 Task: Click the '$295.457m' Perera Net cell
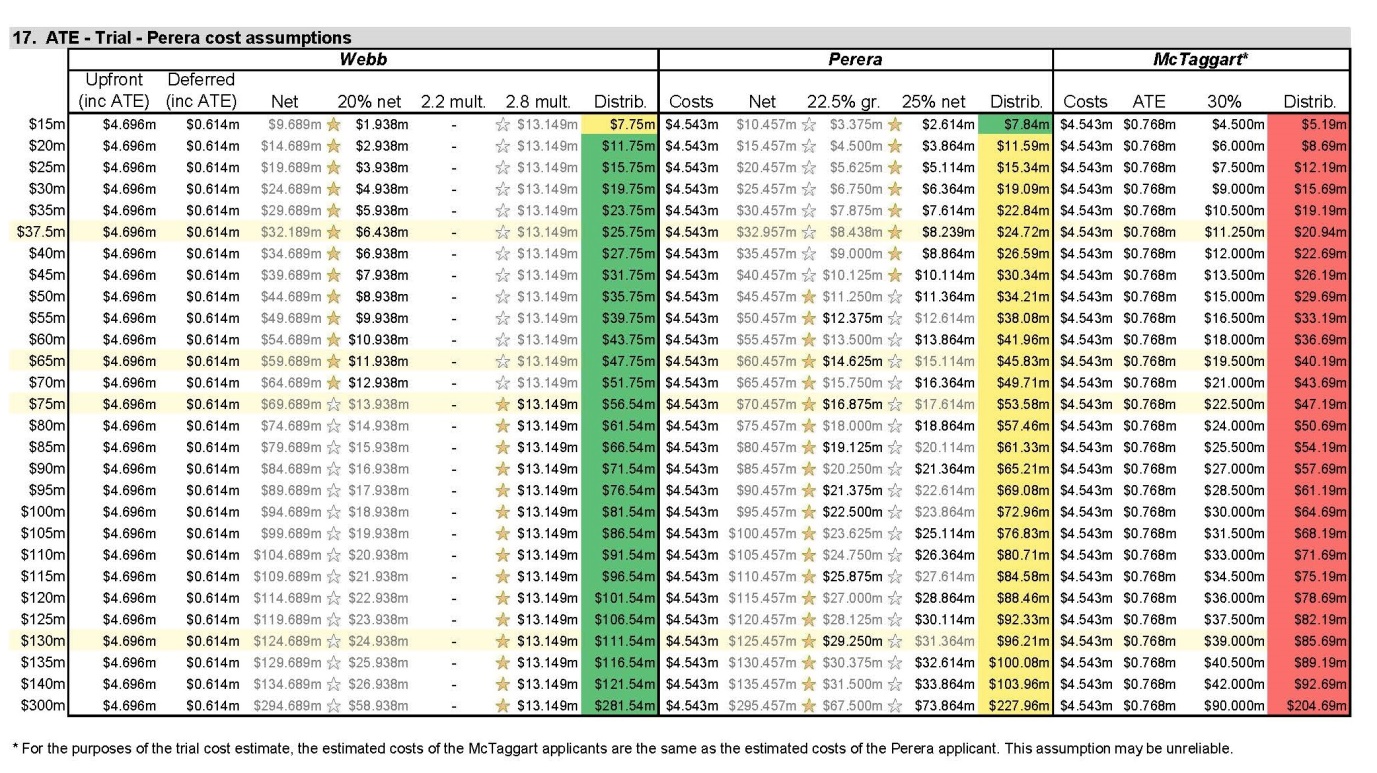coord(764,706)
